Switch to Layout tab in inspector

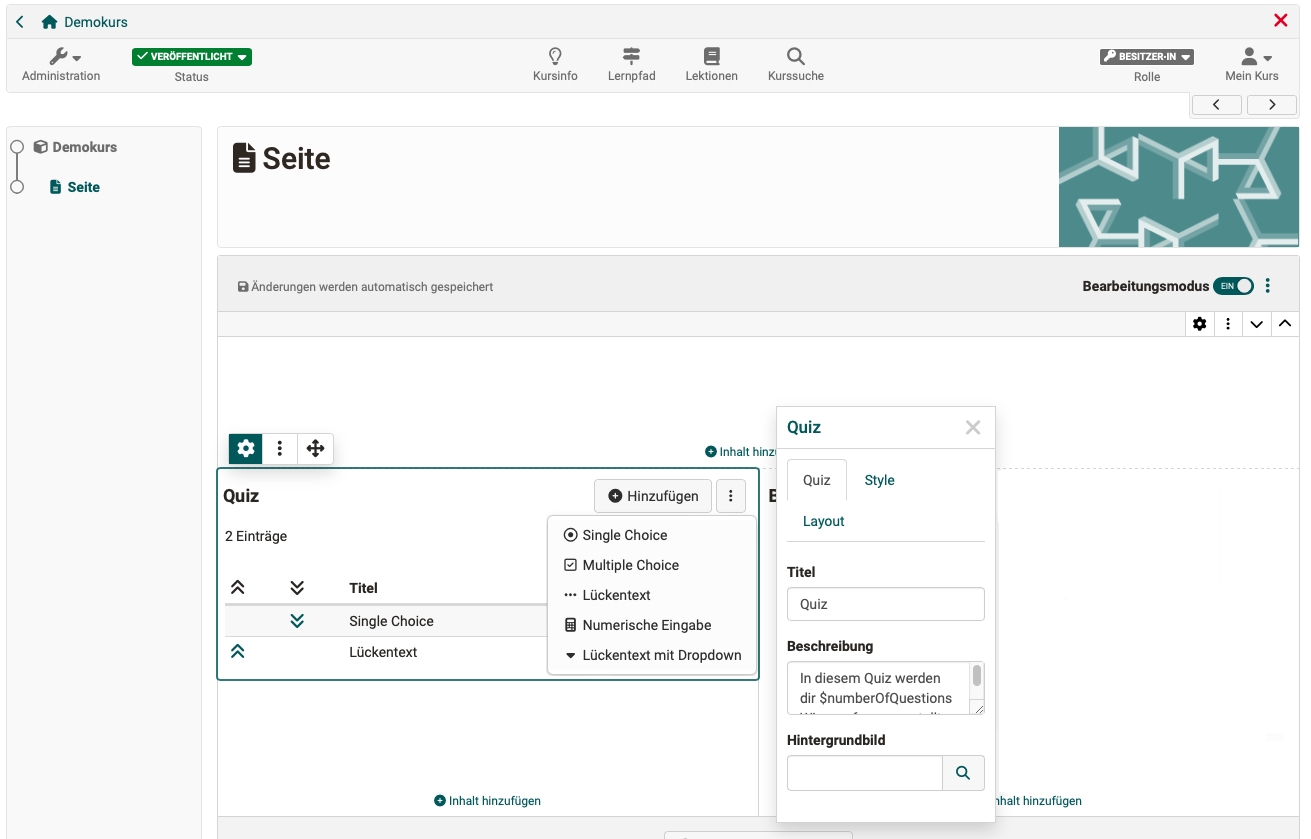[x=824, y=521]
